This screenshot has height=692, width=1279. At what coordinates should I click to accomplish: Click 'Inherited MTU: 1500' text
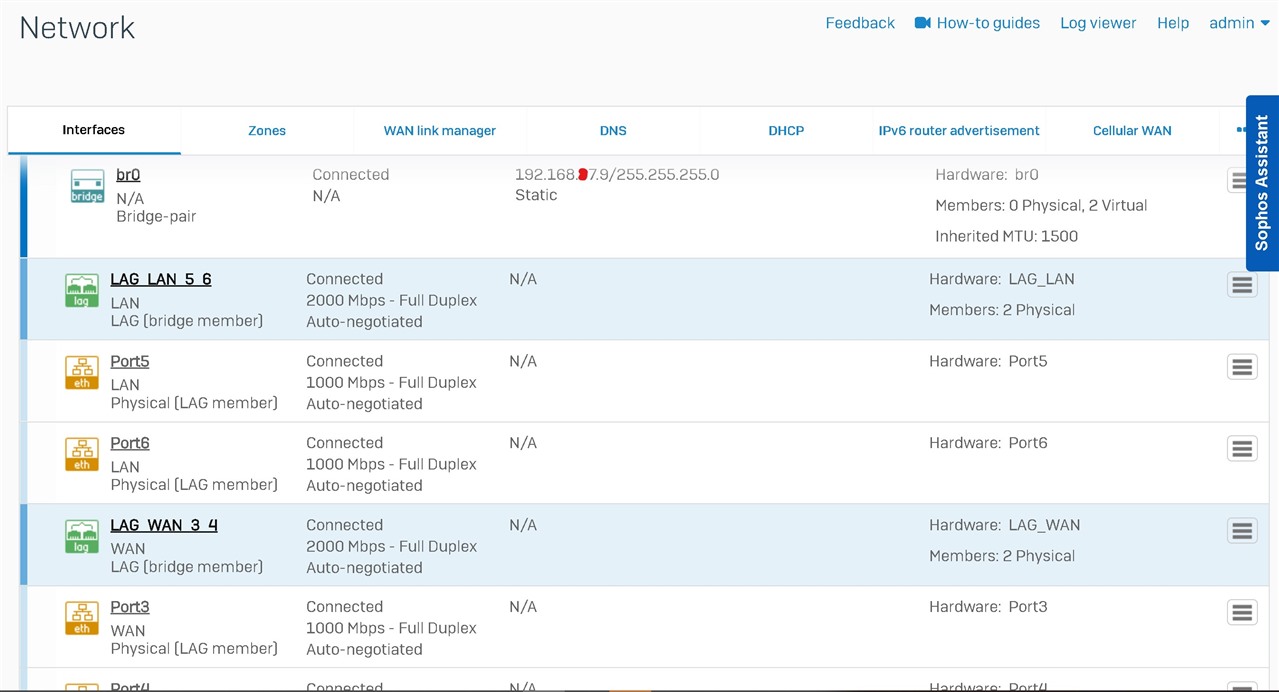(x=1007, y=237)
